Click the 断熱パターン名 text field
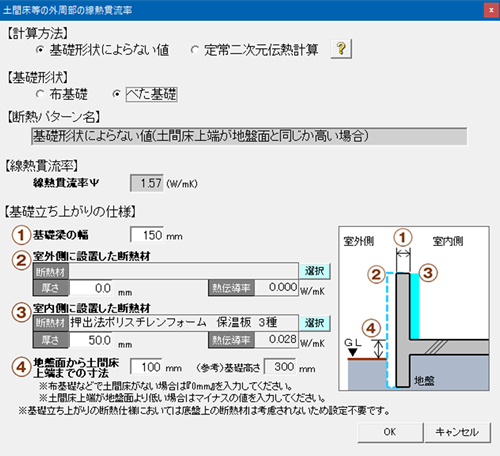Image resolution: width=500 pixels, height=456 pixels. coord(249,136)
